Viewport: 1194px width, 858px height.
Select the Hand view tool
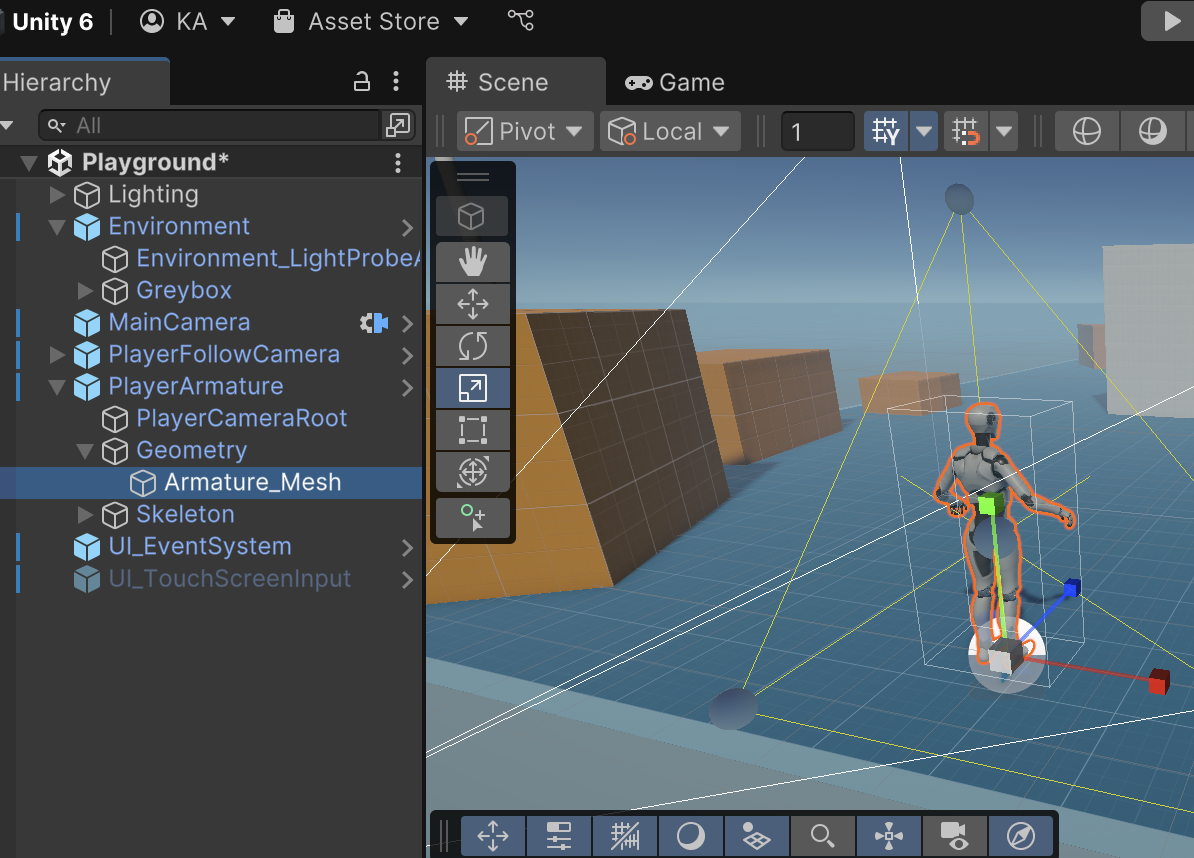coord(472,262)
